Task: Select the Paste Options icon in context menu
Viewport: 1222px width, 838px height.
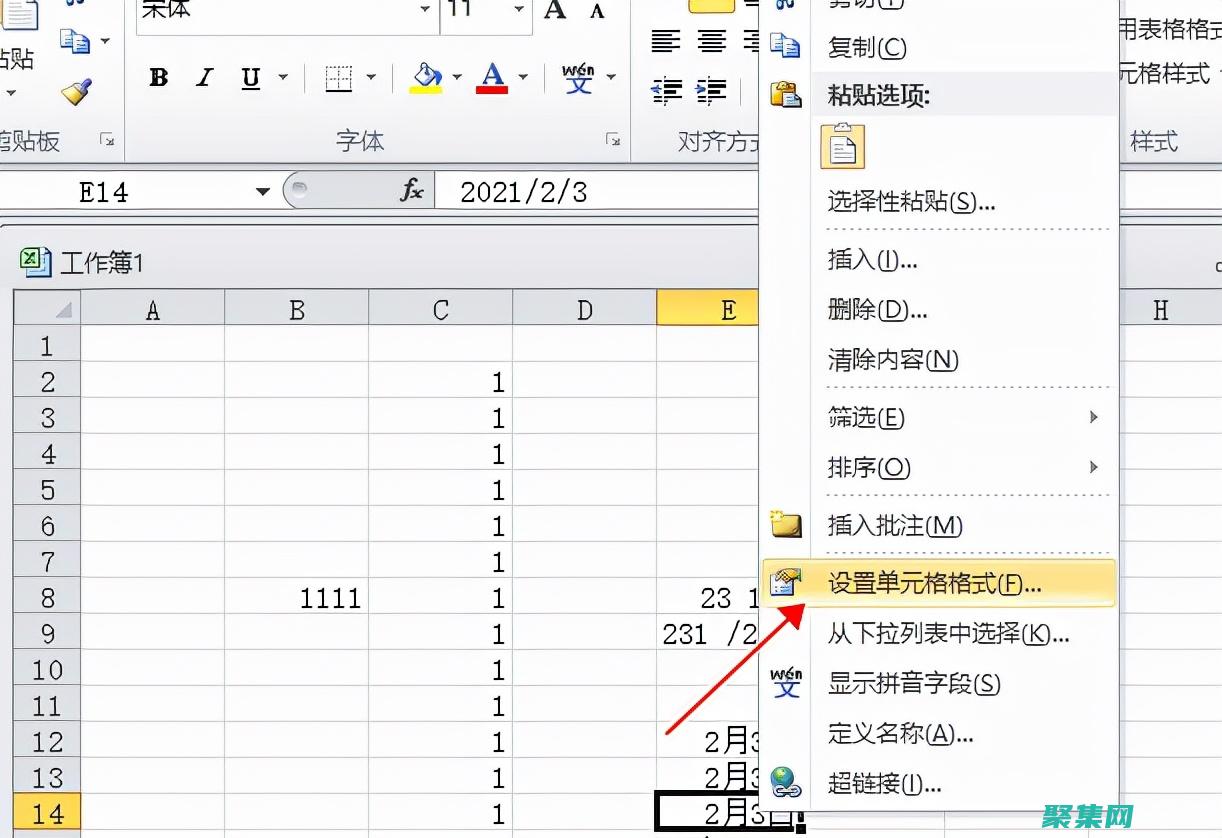Action: pyautogui.click(x=842, y=146)
